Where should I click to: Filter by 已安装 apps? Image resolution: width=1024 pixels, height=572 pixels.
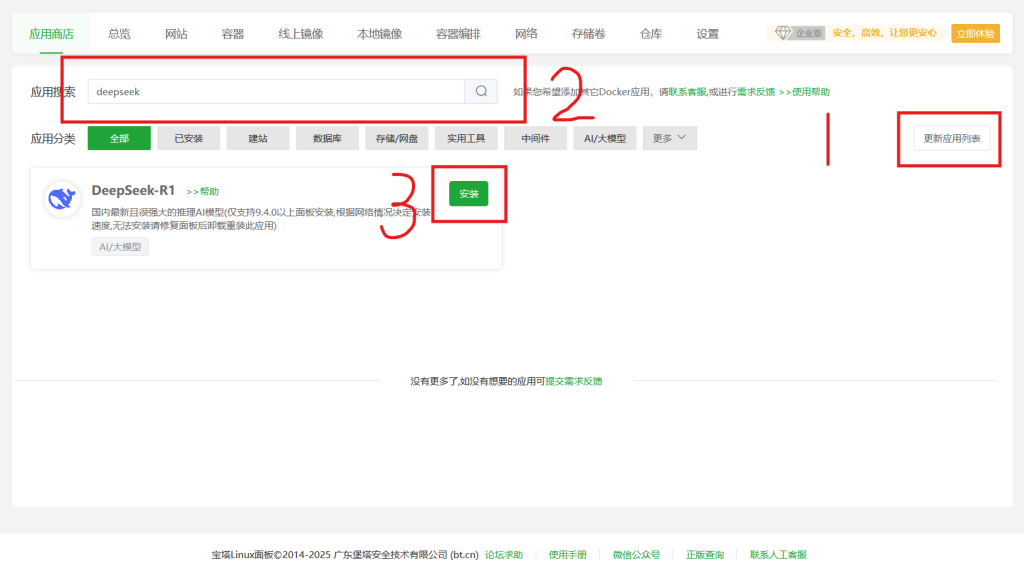pos(189,138)
